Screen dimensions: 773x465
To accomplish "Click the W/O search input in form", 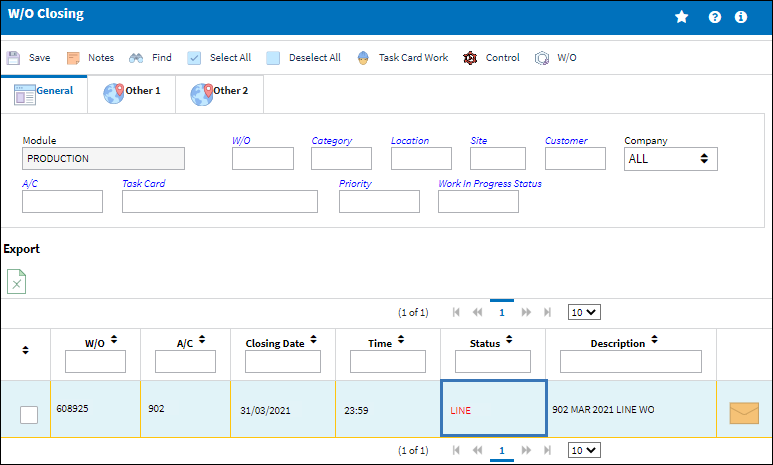I will pos(263,159).
